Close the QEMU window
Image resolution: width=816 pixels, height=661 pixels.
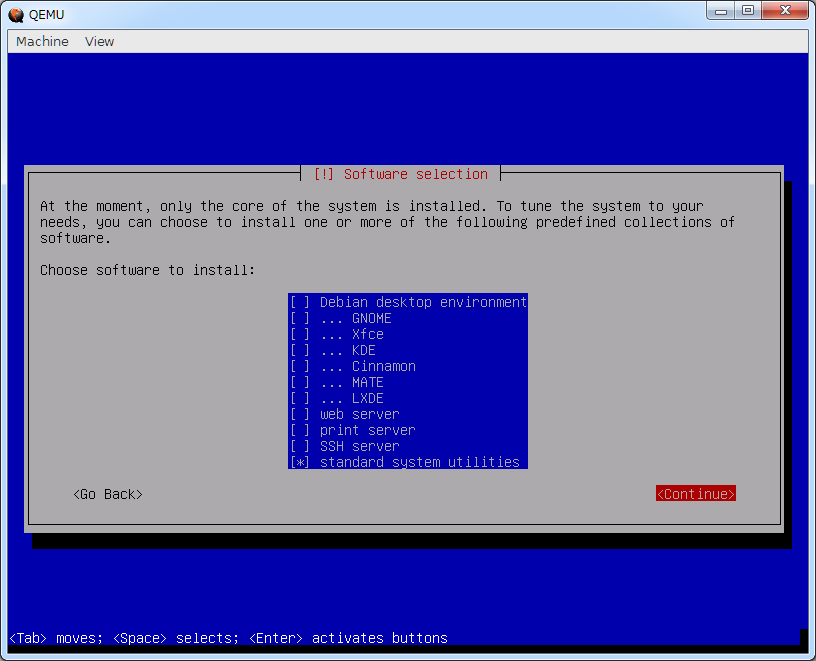coord(785,11)
